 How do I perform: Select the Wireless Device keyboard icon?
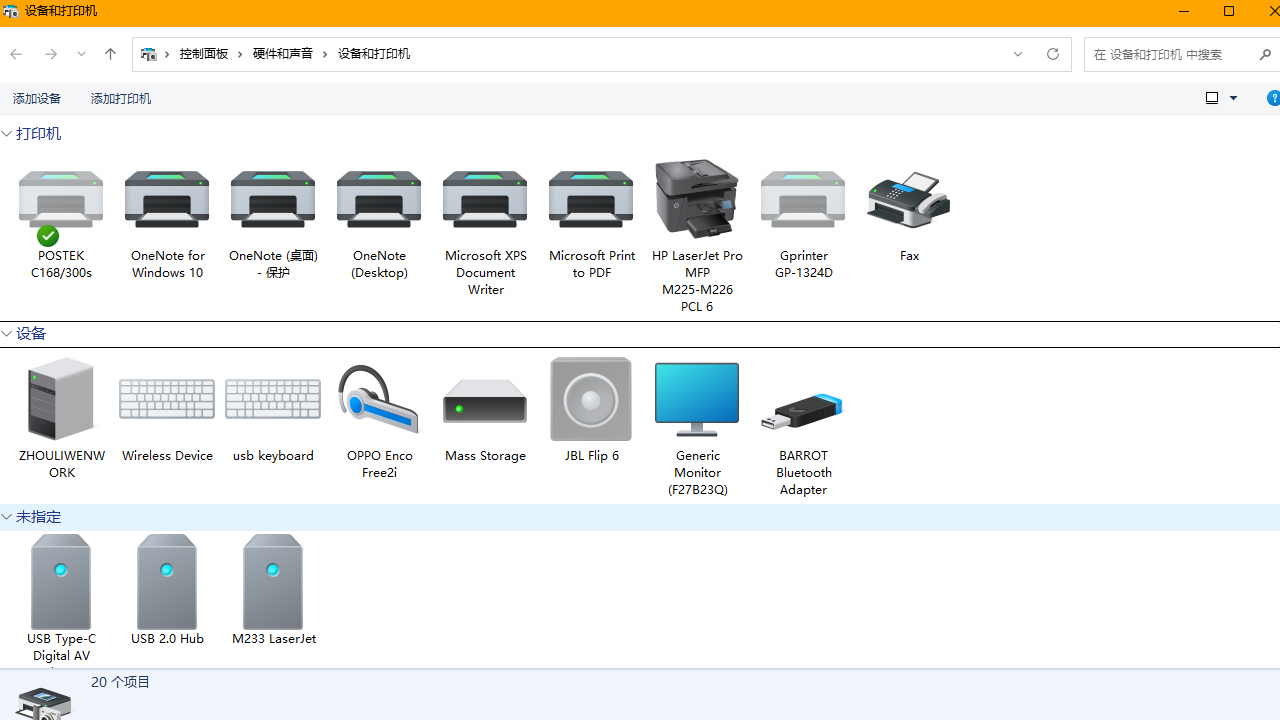point(167,399)
